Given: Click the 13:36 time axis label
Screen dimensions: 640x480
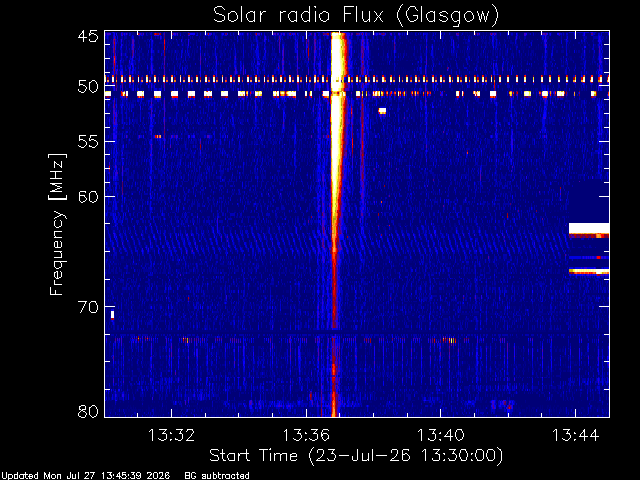Looking at the screenshot, I should point(306,435).
